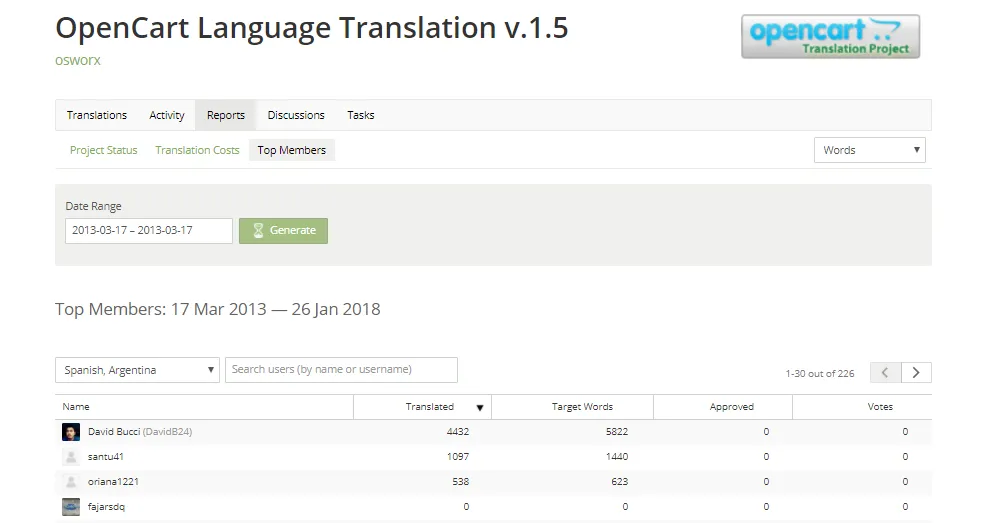Image resolution: width=1008 pixels, height=523 pixels.
Task: Click the OpenCart Language Translation v.1.5 title
Action: [x=312, y=28]
